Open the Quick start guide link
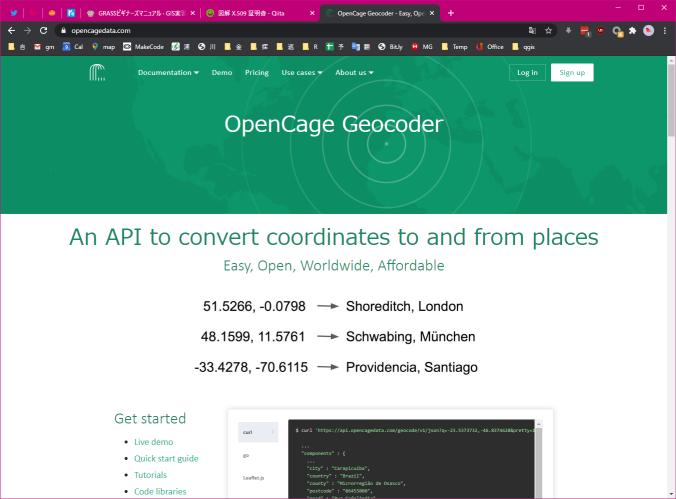The image size is (676, 499). click(x=166, y=458)
